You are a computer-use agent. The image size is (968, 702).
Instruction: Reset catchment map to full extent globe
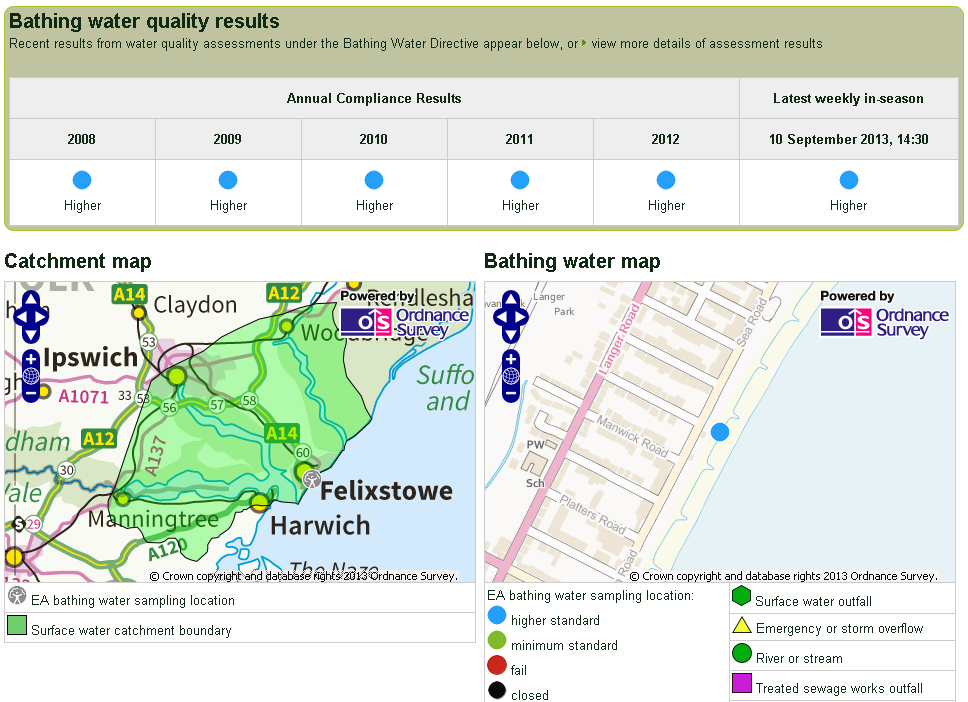coord(31,376)
